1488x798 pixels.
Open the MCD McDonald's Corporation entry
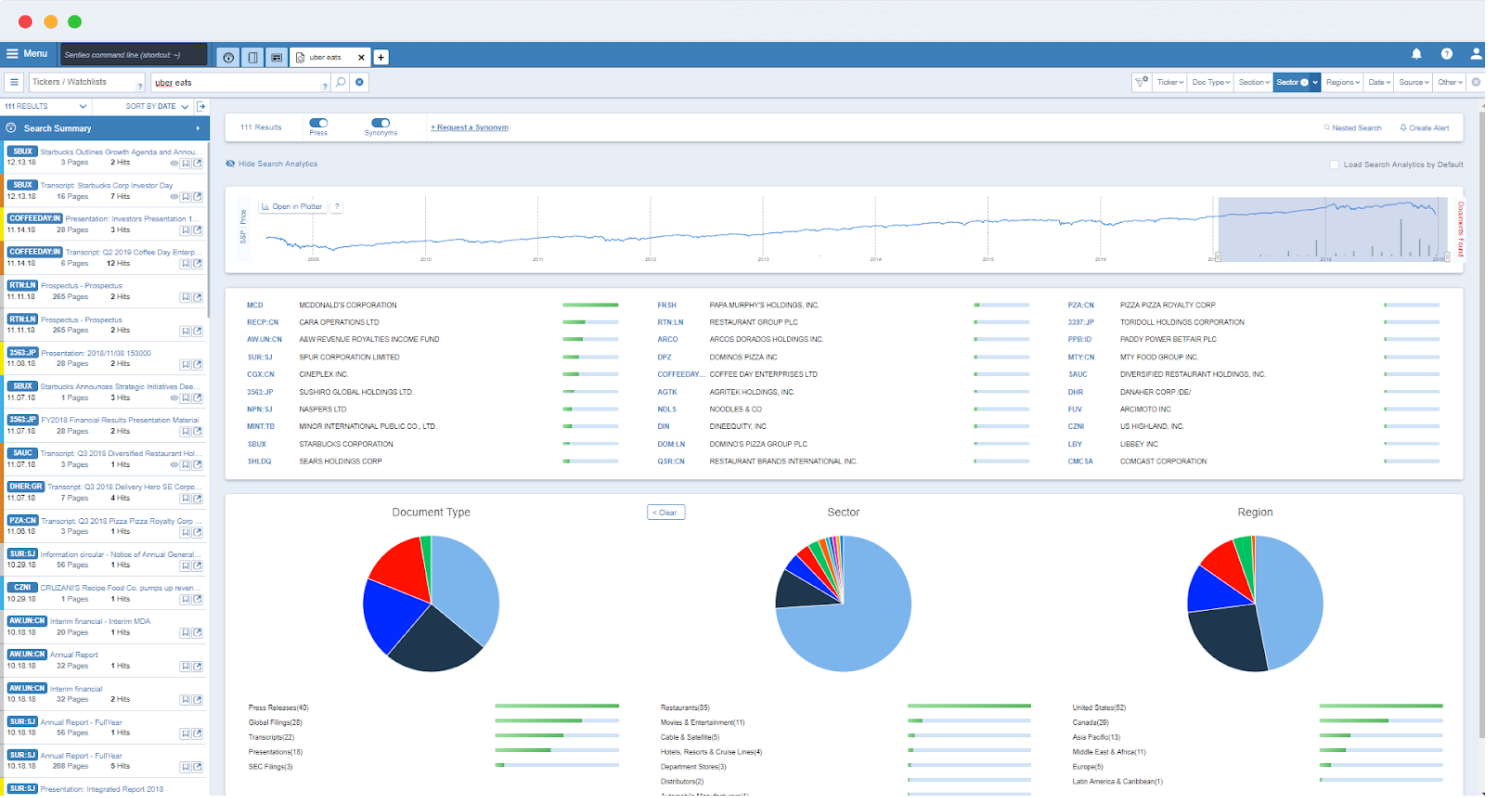coord(432,305)
